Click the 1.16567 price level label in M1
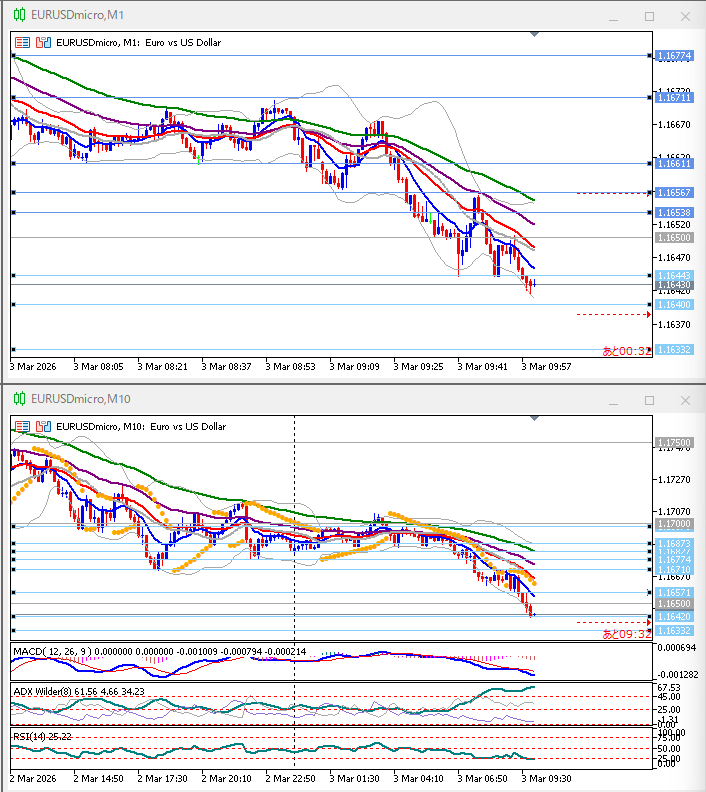 tap(674, 192)
